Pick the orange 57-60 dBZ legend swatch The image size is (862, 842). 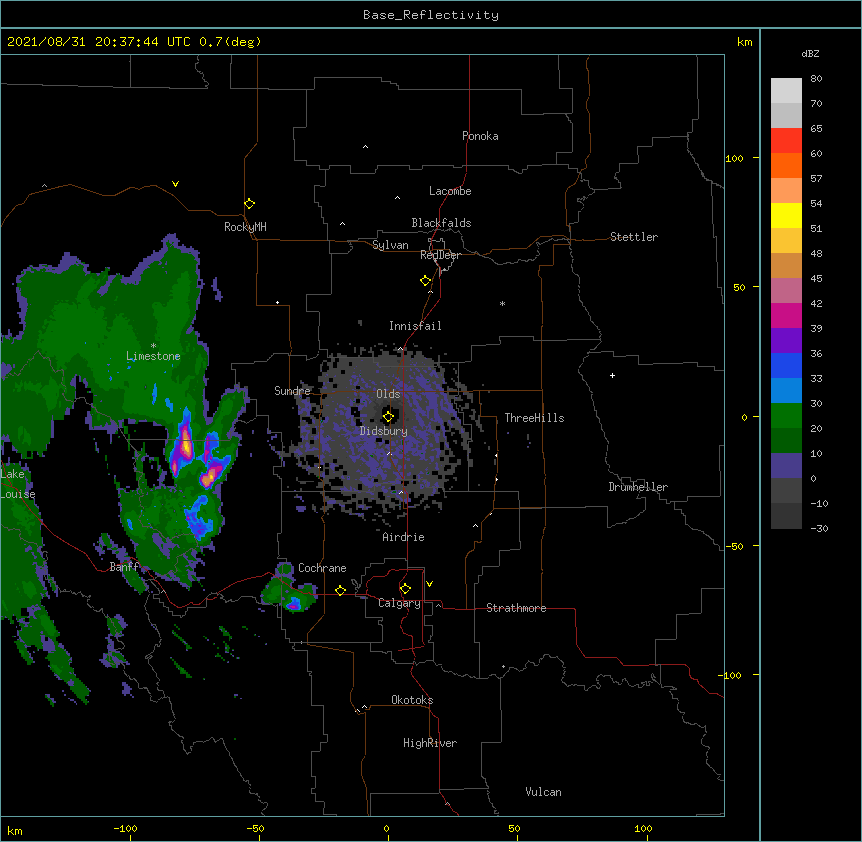pyautogui.click(x=786, y=165)
